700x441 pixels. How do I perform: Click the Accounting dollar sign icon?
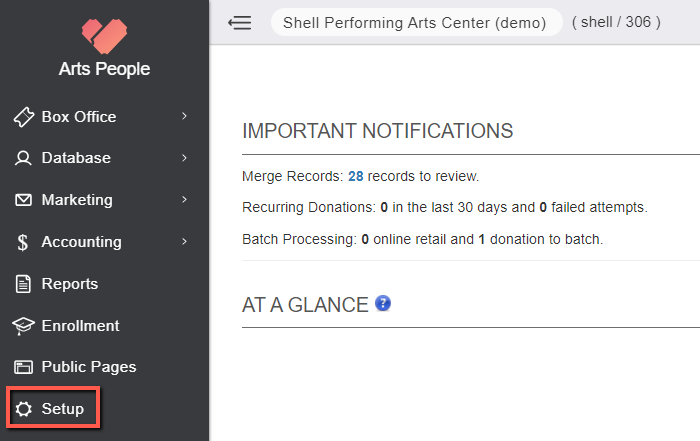click(22, 242)
